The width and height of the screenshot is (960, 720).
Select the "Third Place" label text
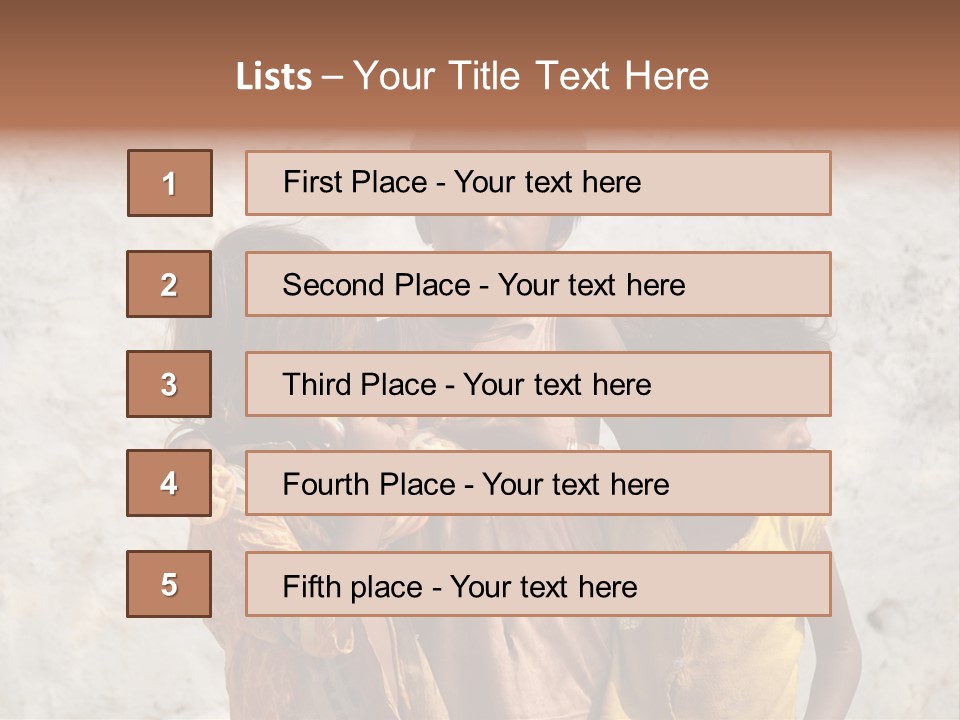point(359,385)
